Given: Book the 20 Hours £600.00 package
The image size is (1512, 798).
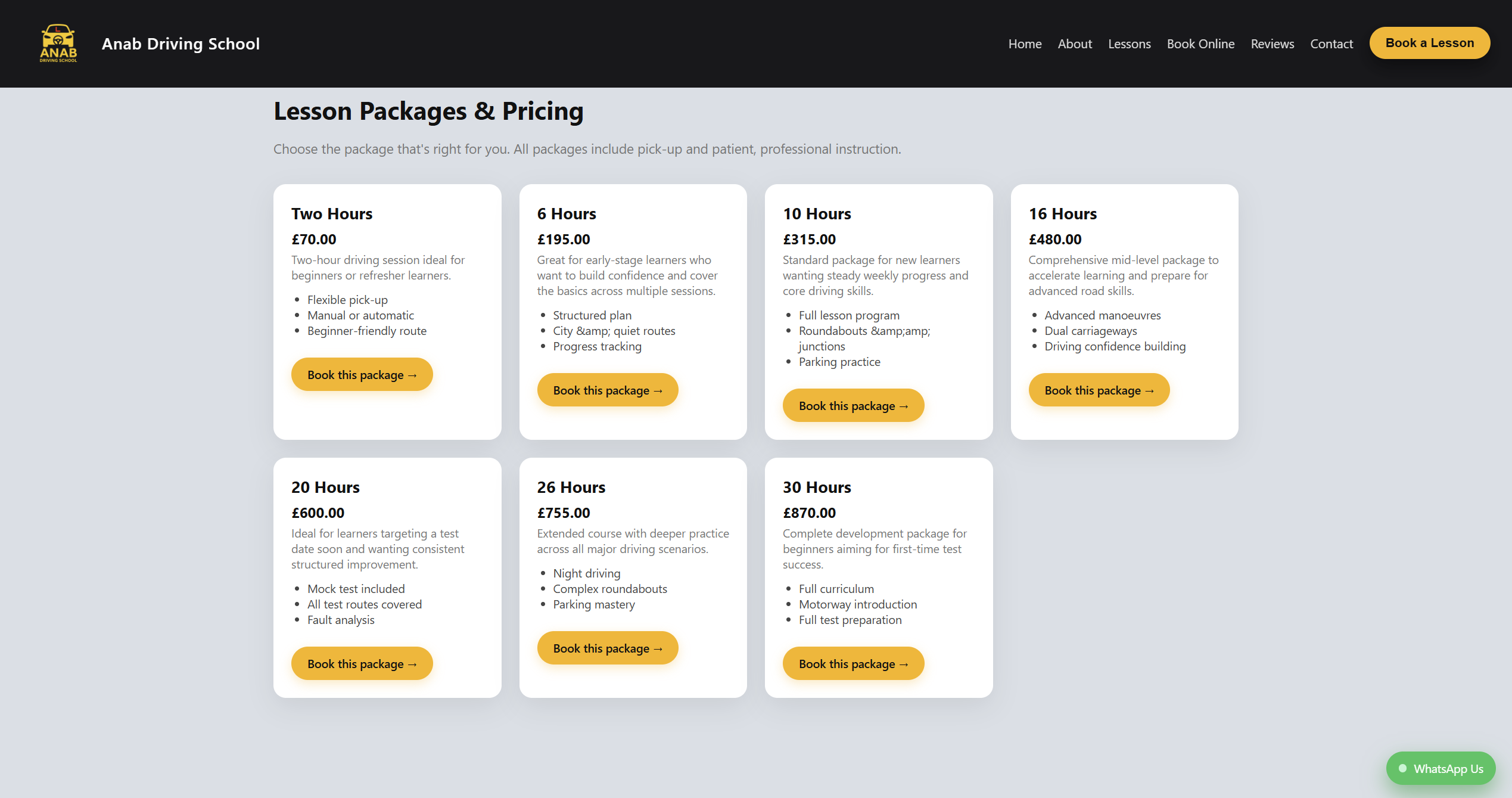Looking at the screenshot, I should pyautogui.click(x=362, y=664).
